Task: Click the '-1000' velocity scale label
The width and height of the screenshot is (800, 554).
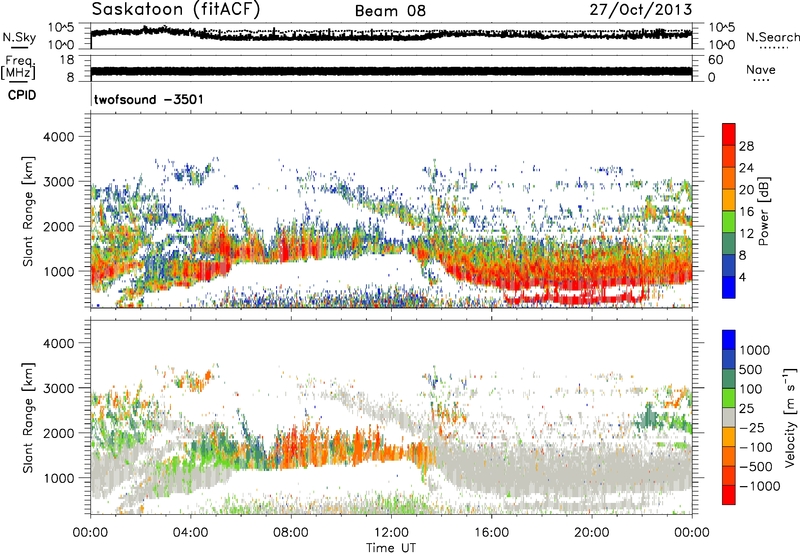Action: (x=759, y=486)
